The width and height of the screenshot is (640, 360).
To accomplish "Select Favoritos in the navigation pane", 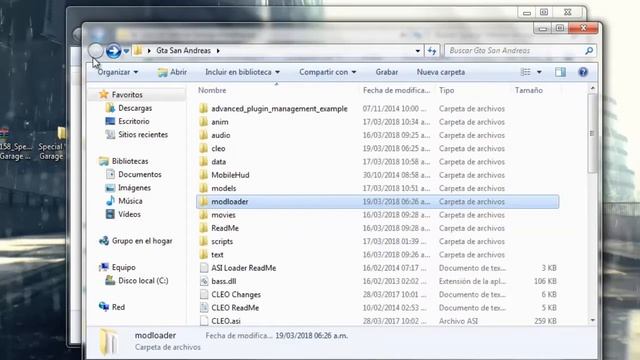I will coord(127,95).
